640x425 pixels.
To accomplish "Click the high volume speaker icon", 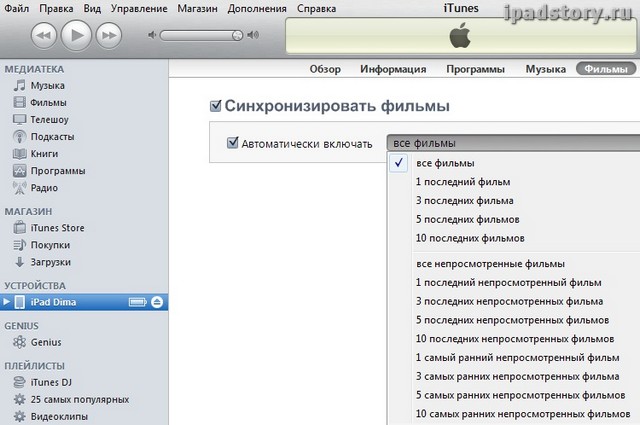I will [x=253, y=35].
